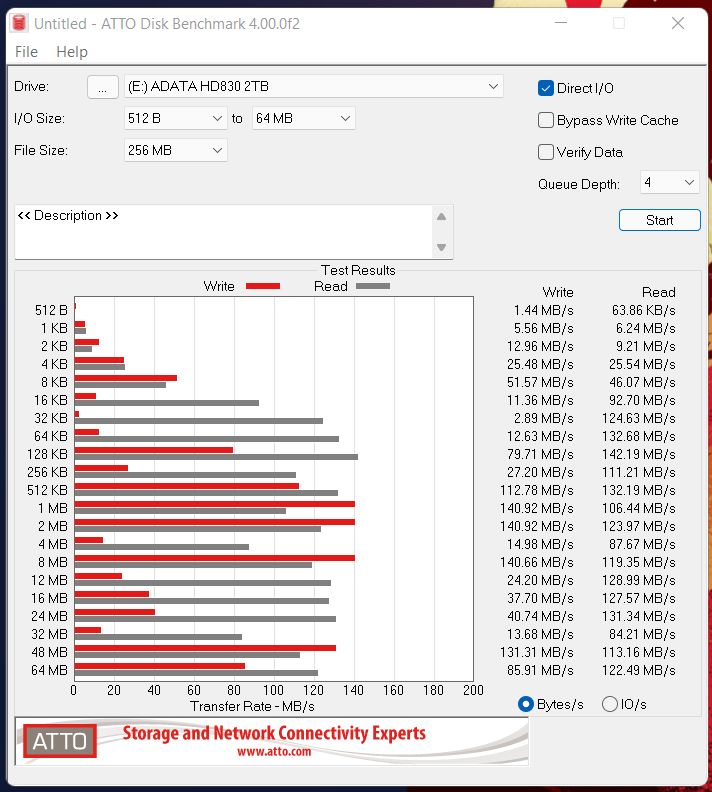Click the gray Read legend swatch
The height and width of the screenshot is (792, 712).
point(373,286)
